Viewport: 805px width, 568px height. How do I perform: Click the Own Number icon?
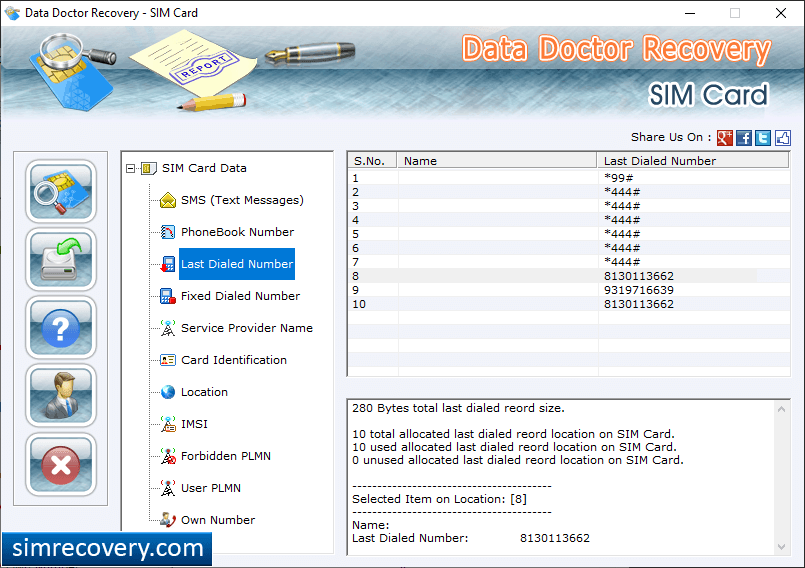click(168, 520)
